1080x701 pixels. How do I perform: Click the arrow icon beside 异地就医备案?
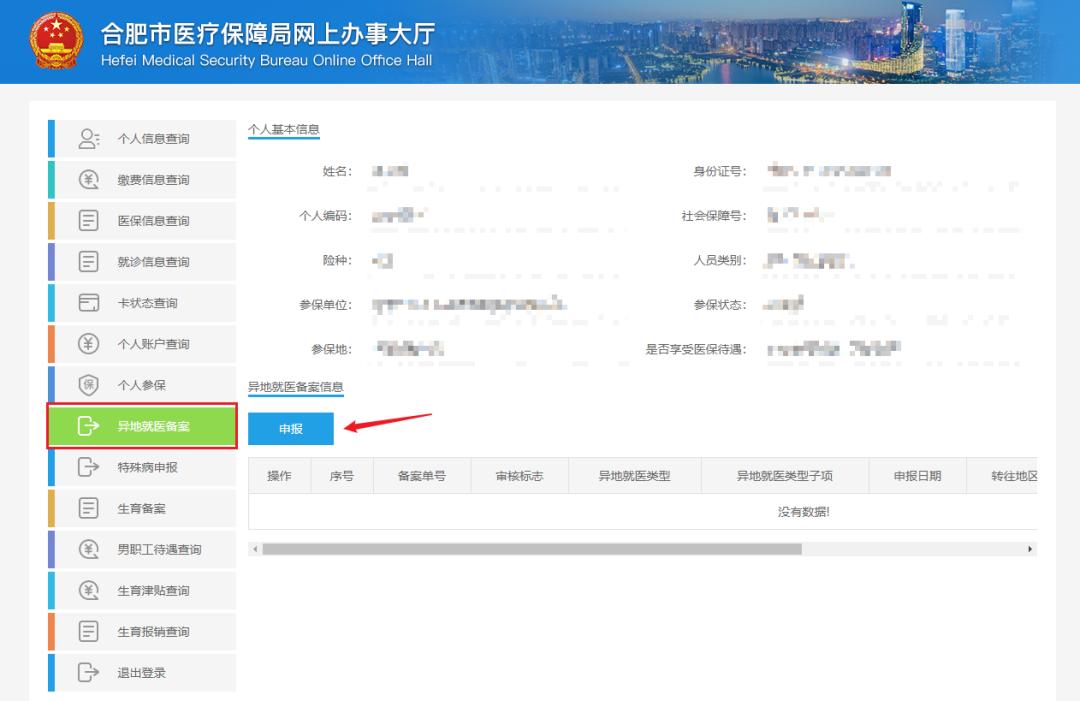pyautogui.click(x=89, y=426)
